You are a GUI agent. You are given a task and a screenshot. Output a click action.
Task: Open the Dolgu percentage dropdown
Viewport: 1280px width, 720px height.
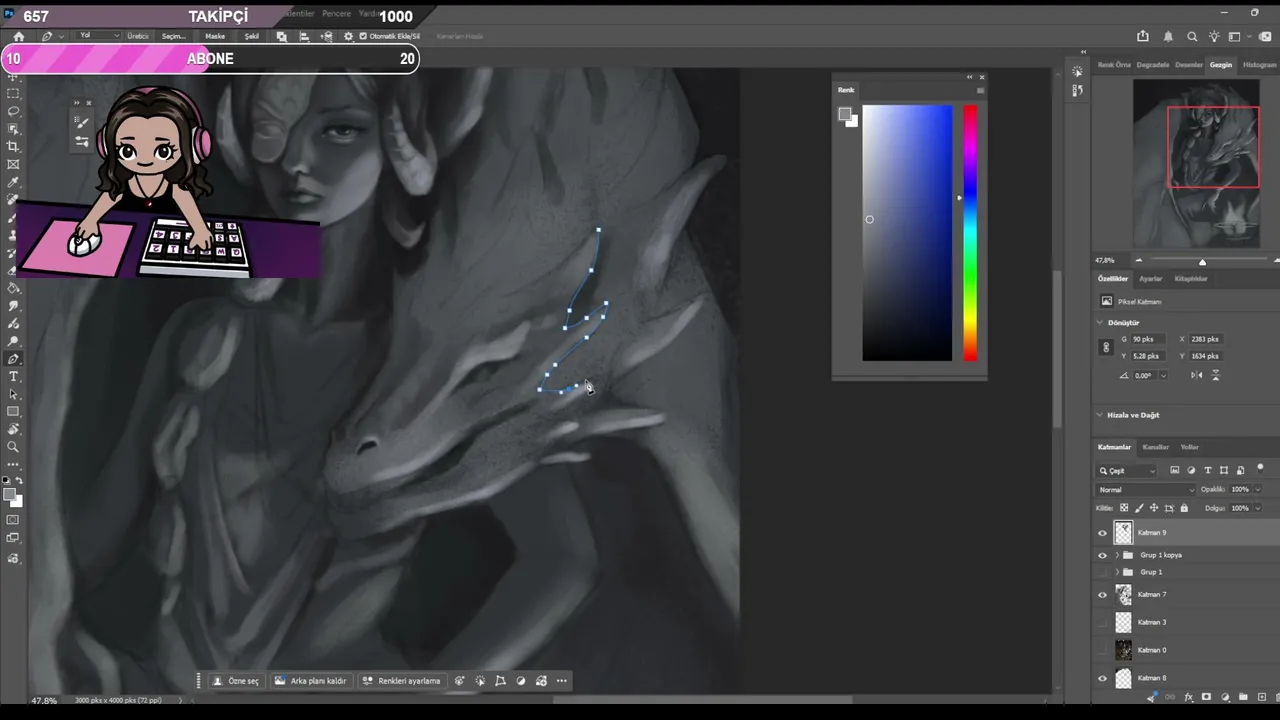point(1257,508)
